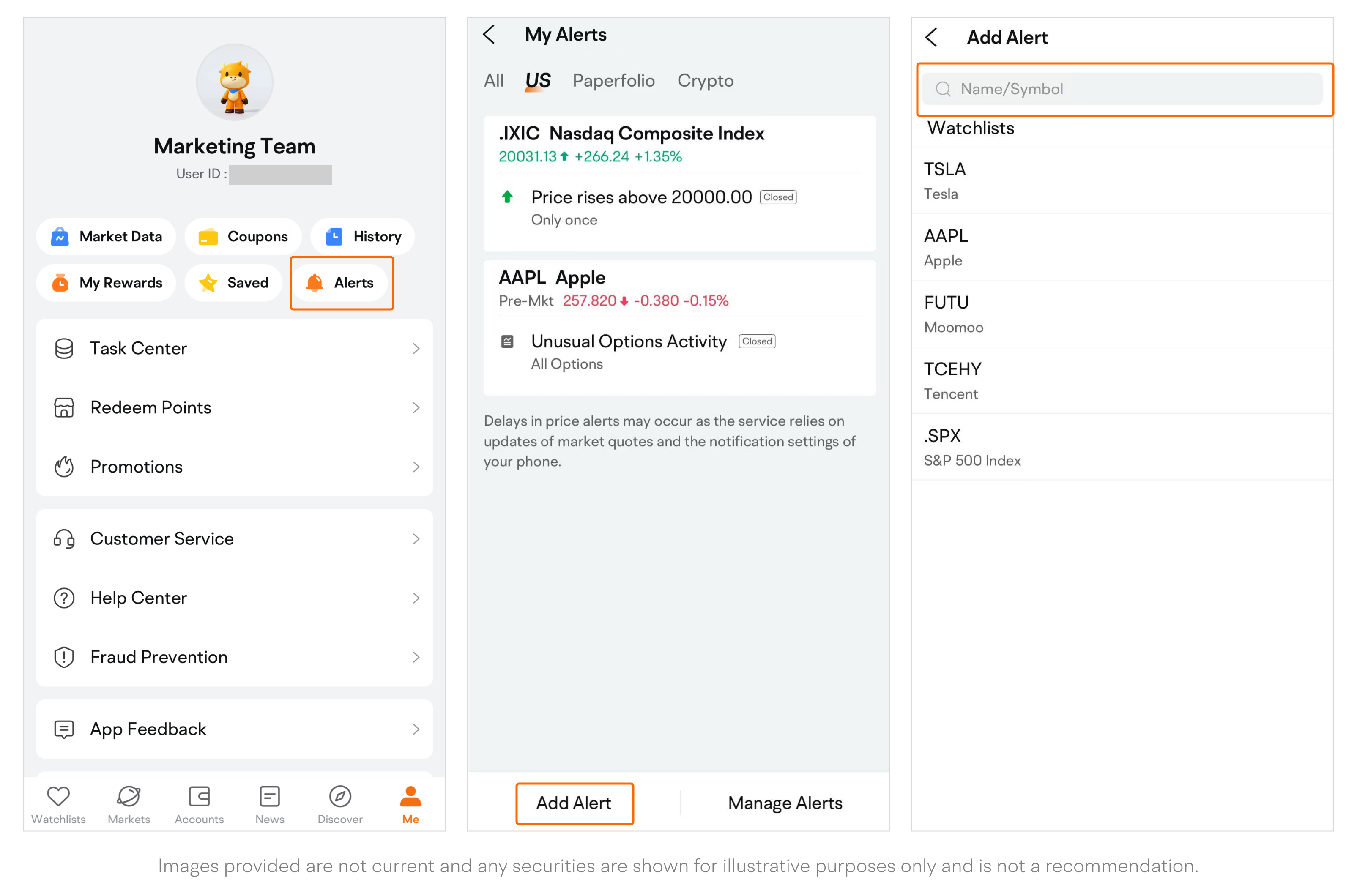1357x896 pixels.
Task: Go back from My Alerts screen
Action: pos(489,34)
